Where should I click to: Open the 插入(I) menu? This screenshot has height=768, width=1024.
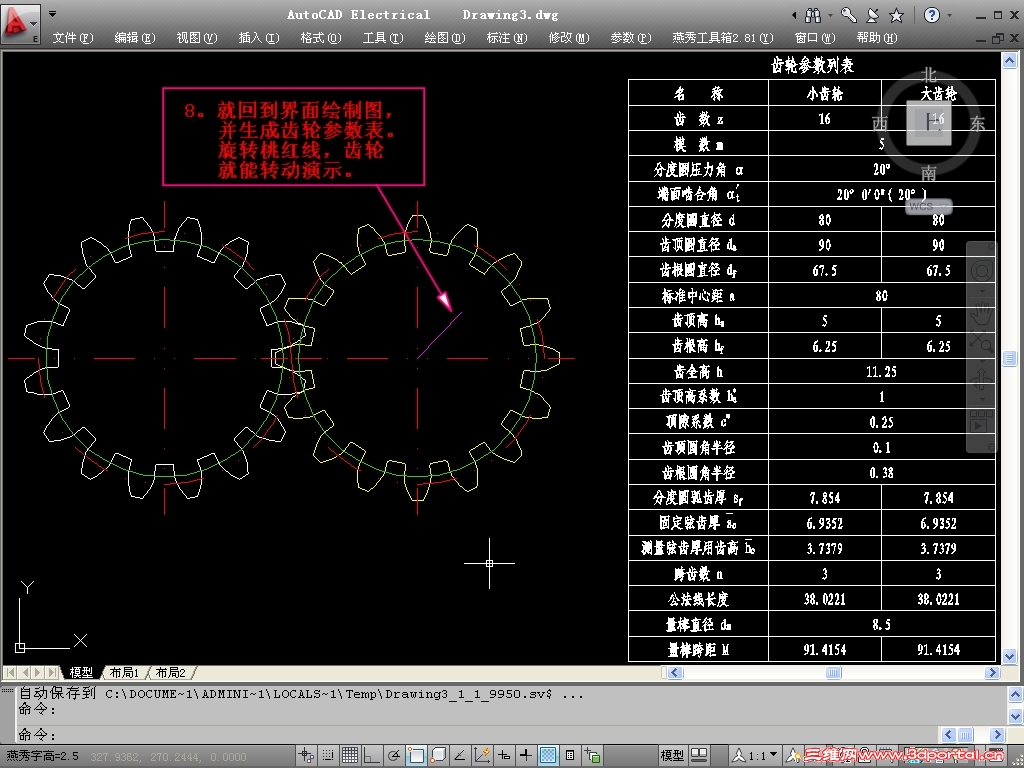click(x=259, y=38)
